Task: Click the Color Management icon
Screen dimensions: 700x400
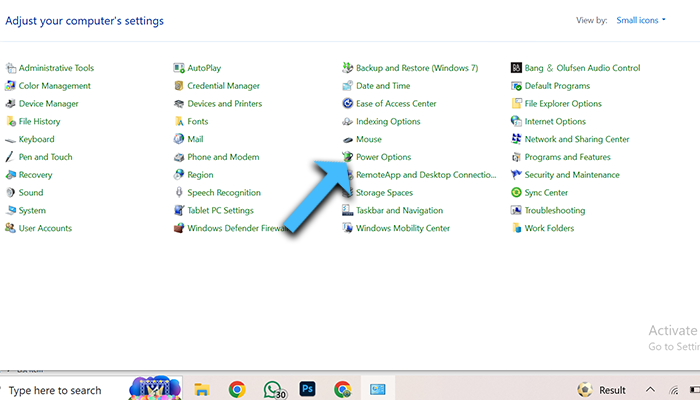Action: pyautogui.click(x=10, y=86)
